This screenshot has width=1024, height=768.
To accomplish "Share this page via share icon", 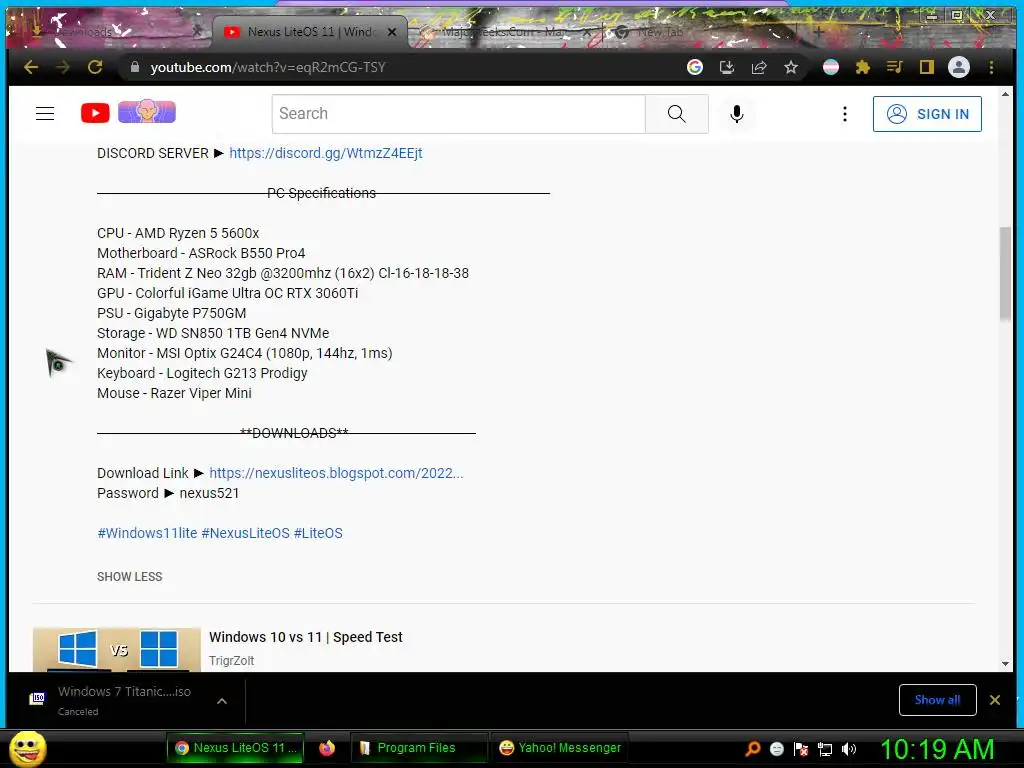I will [x=759, y=67].
